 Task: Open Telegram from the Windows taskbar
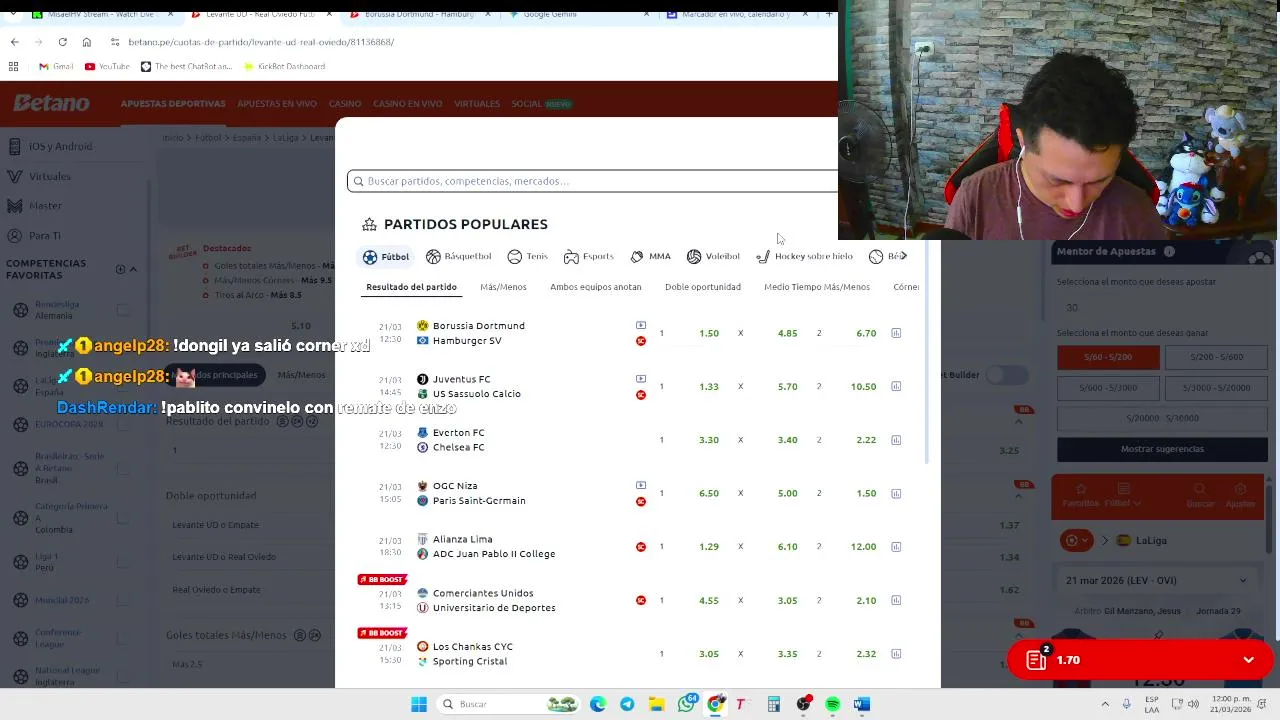[627, 704]
